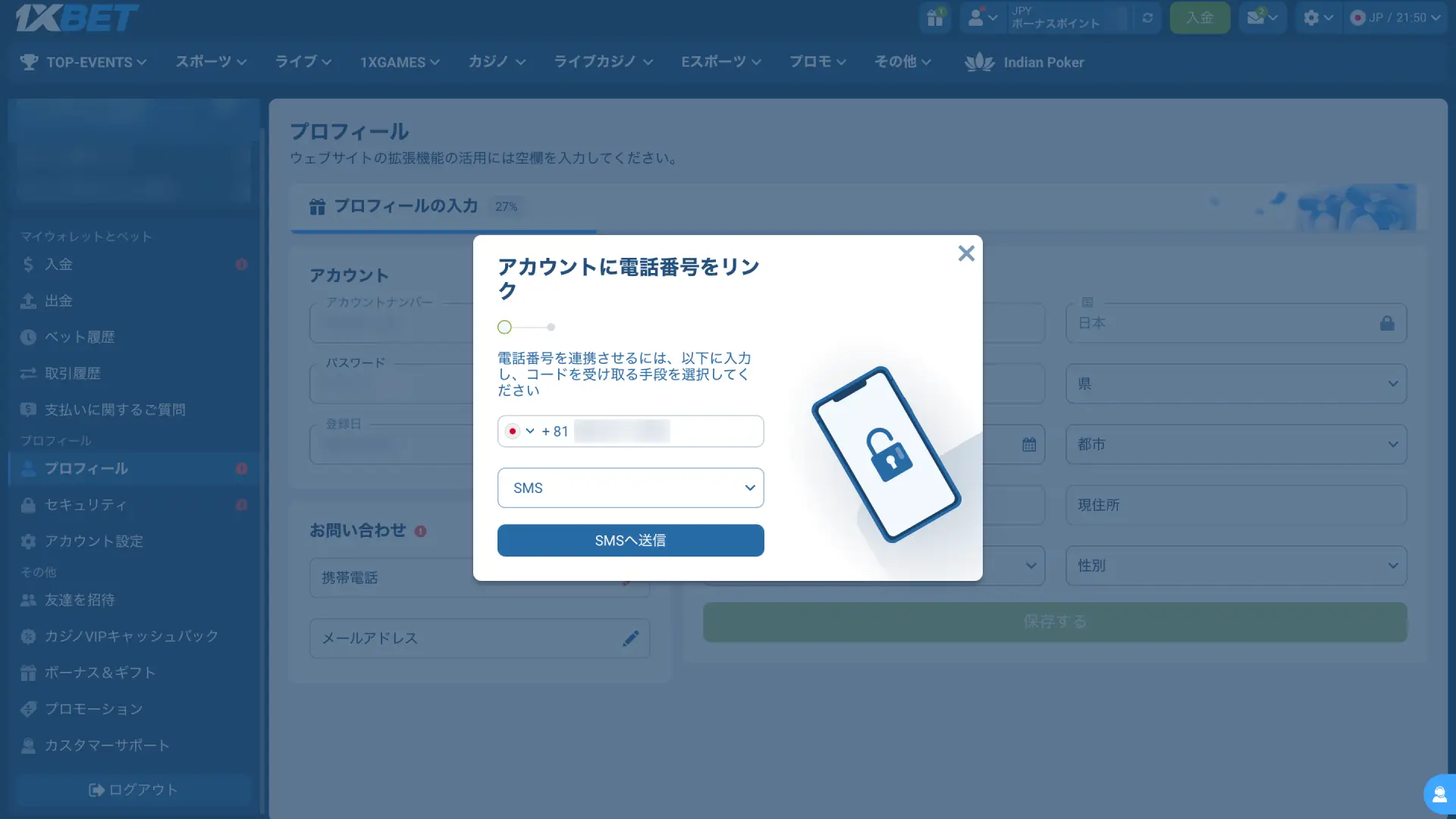This screenshot has width=1456, height=819.
Task: Refresh balance with the reload icon
Action: pyautogui.click(x=1147, y=17)
